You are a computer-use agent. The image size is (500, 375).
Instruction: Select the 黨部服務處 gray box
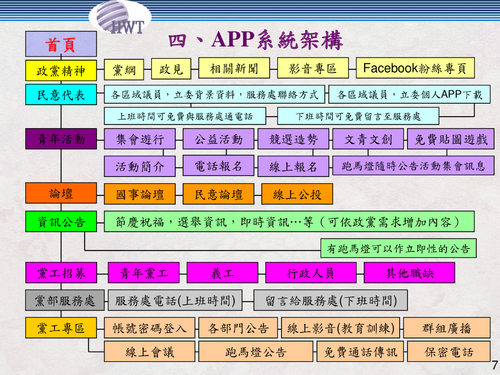tap(65, 300)
